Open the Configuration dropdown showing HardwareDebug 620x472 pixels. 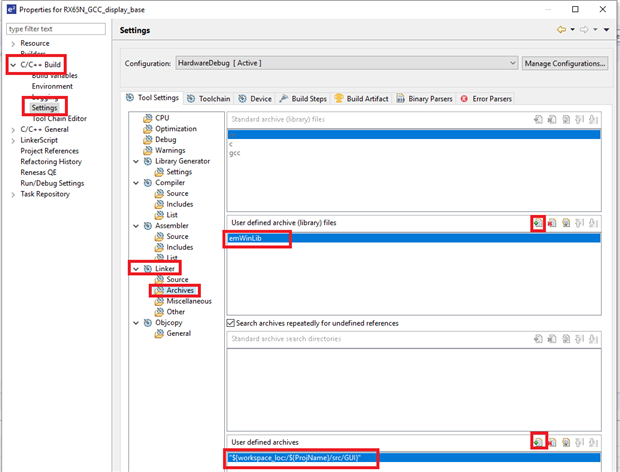pyautogui.click(x=345, y=63)
